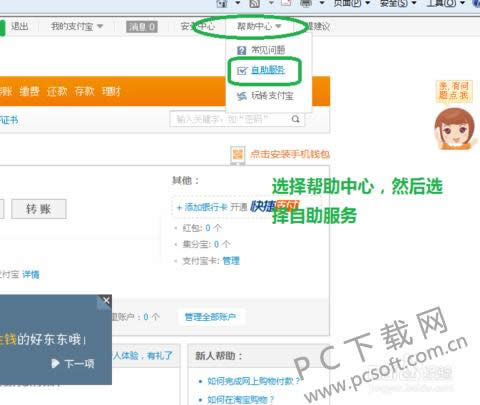The image size is (480, 405).
Task: Click the 点击安装手机钱包 phone icon
Action: 238,154
